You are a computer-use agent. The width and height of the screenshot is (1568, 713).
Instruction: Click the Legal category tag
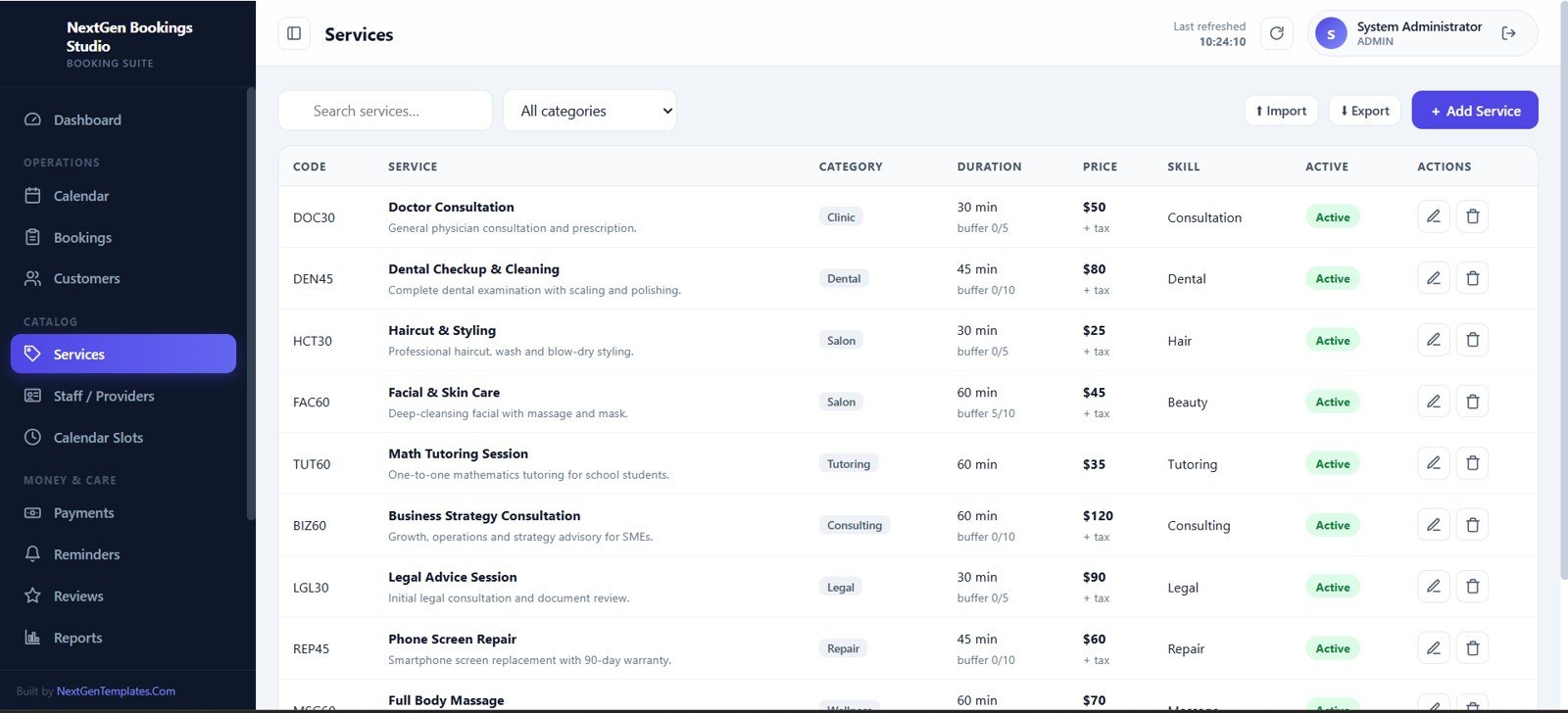point(841,588)
